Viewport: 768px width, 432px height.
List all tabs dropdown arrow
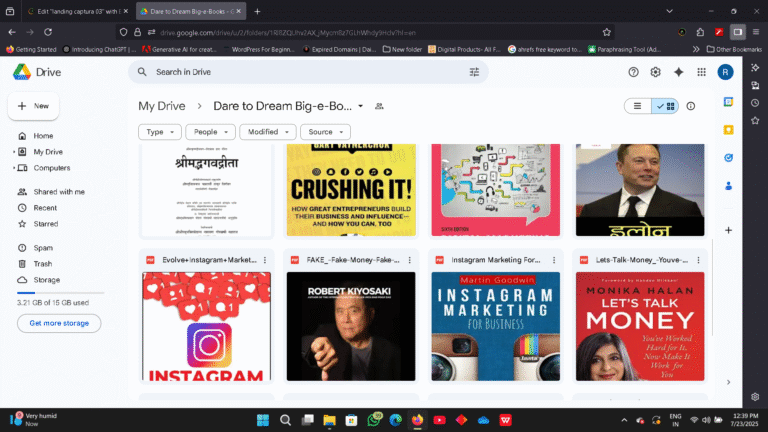670,11
